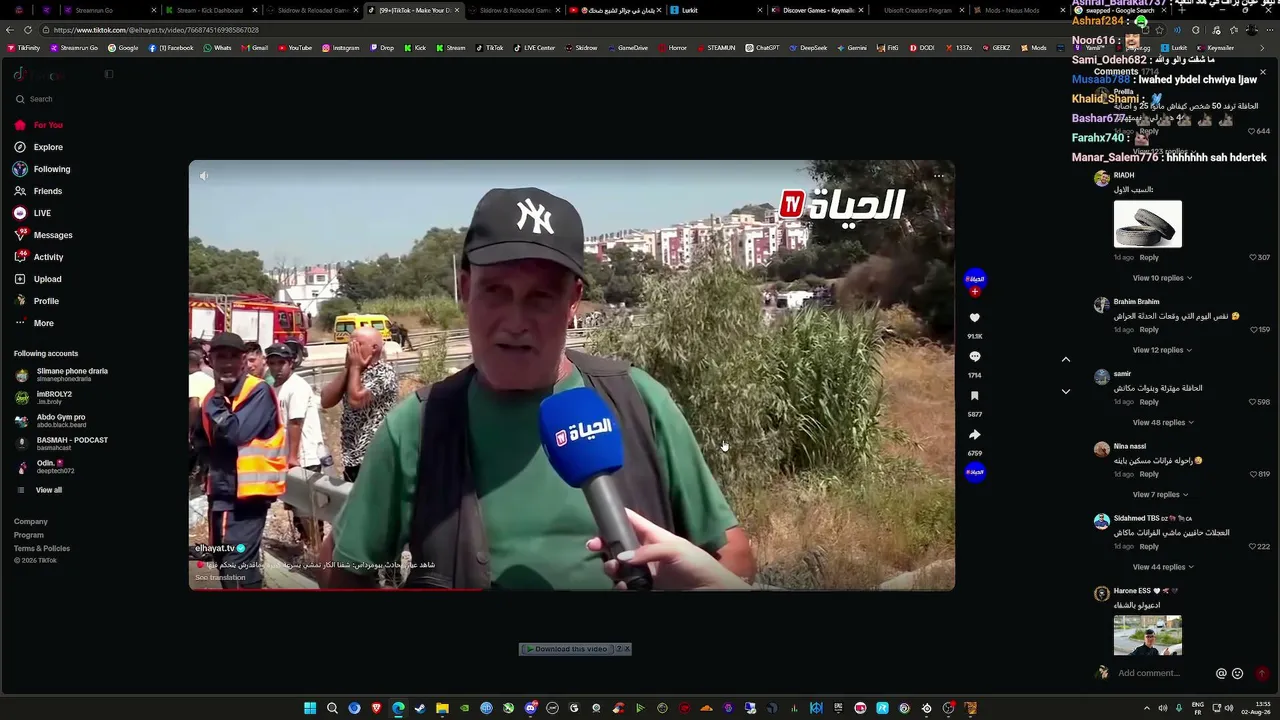1280x720 pixels.
Task: Open Windows Start menu
Action: (310, 708)
